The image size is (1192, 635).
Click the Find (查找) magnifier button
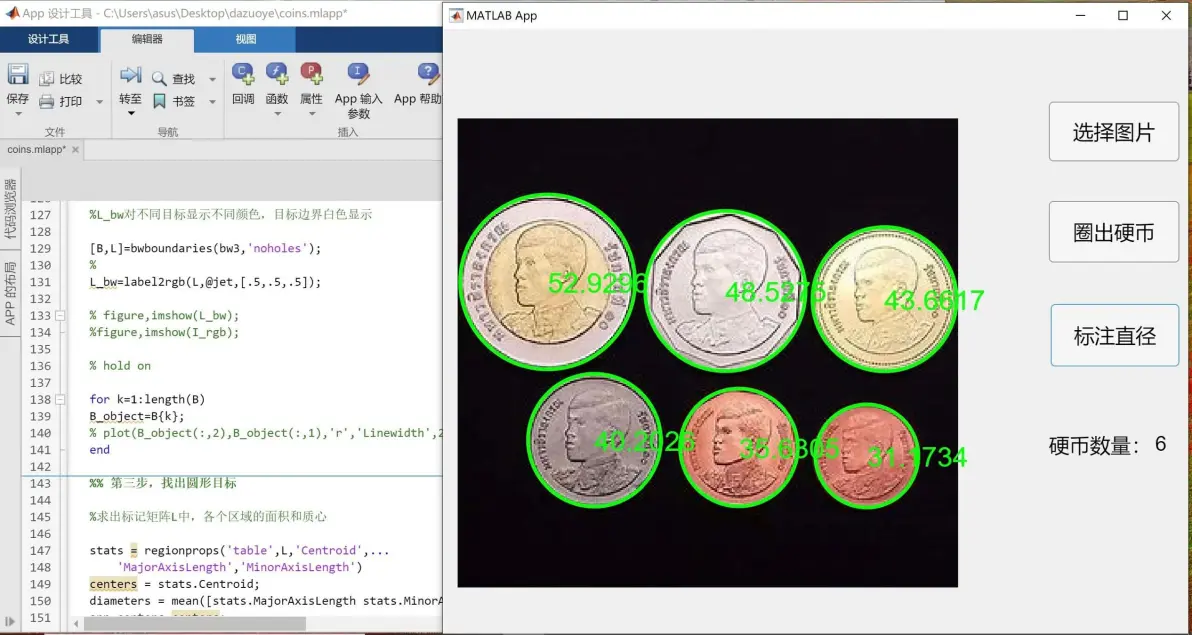[x=174, y=79]
